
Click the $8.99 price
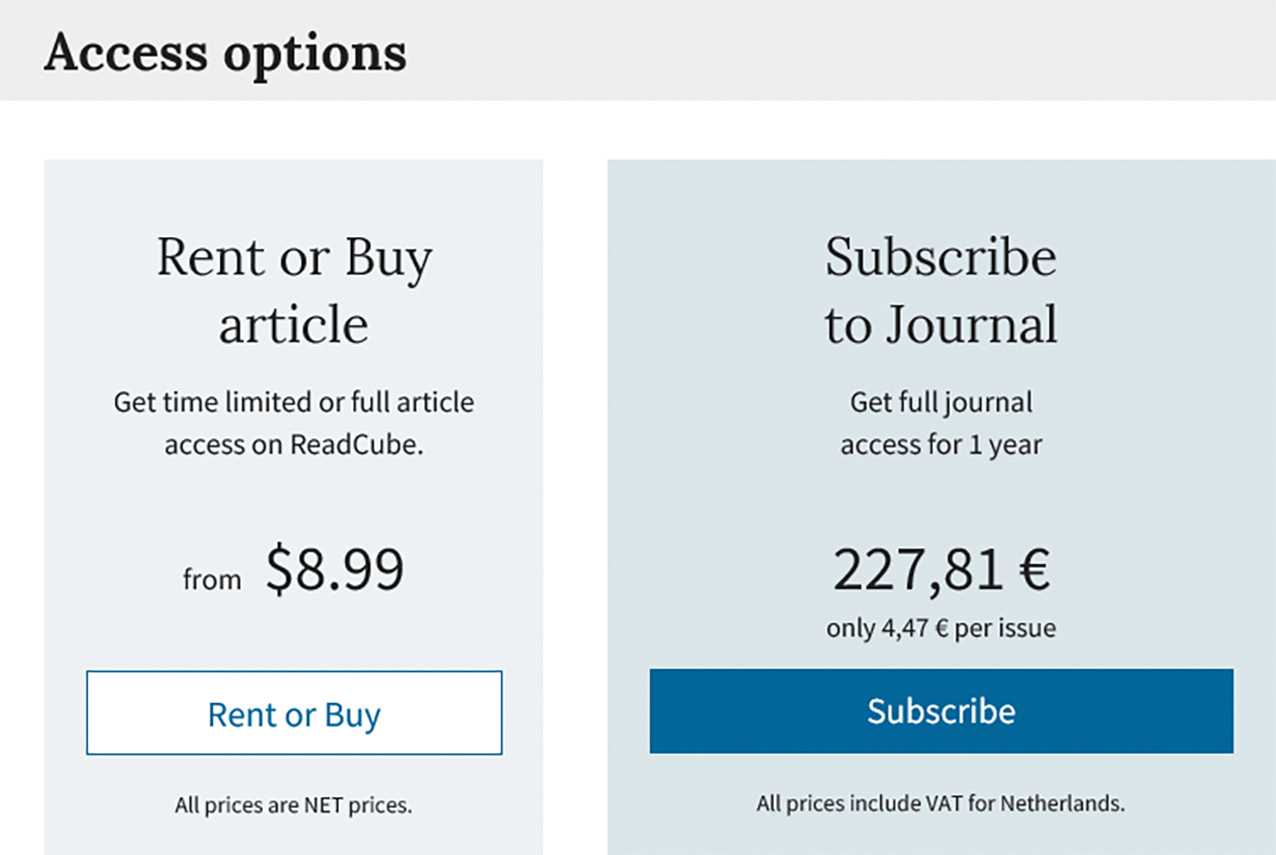(x=335, y=570)
